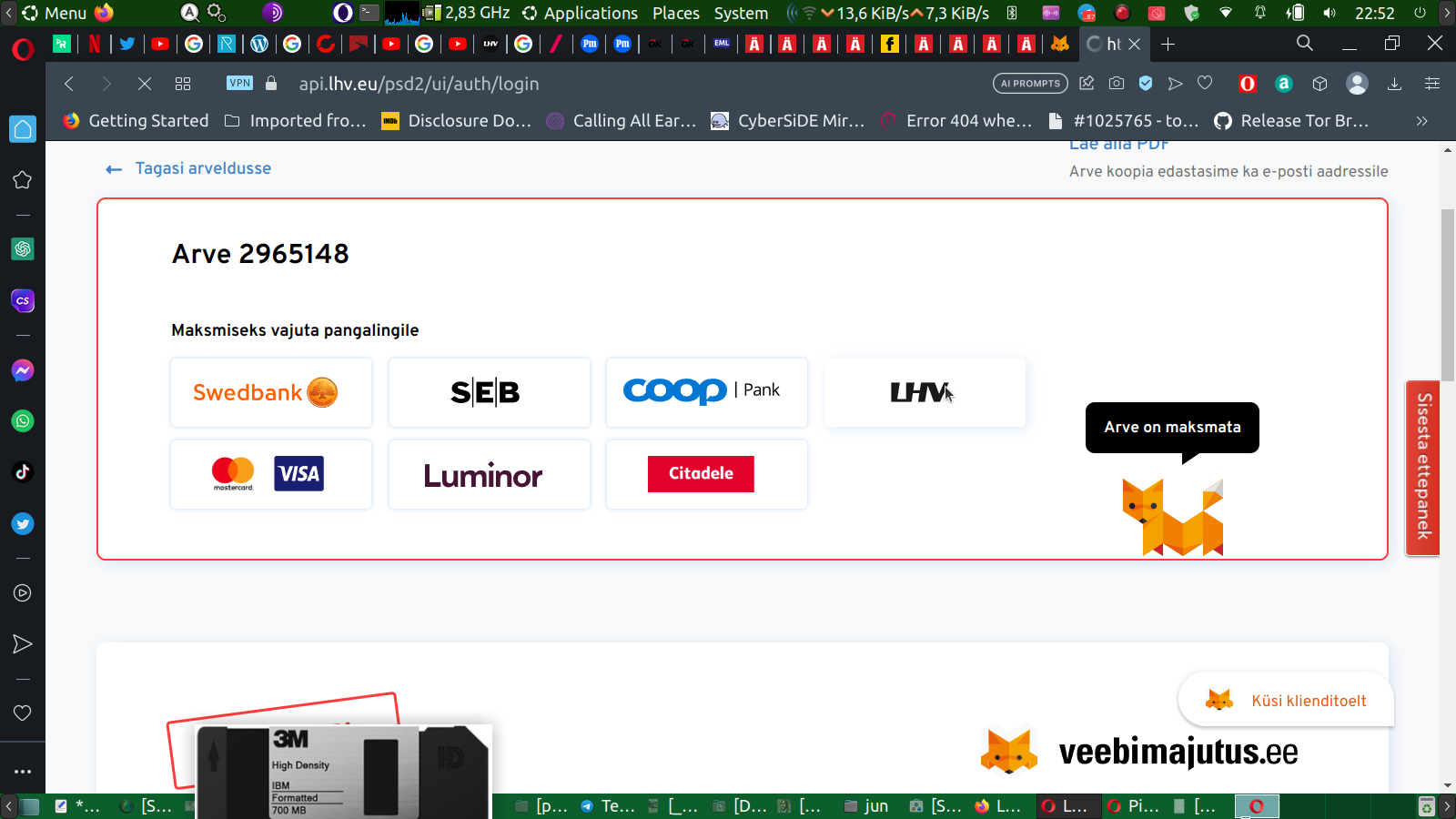The width and height of the screenshot is (1456, 819).
Task: Open Release Tor Br... GitHub bookmark
Action: point(1291,121)
